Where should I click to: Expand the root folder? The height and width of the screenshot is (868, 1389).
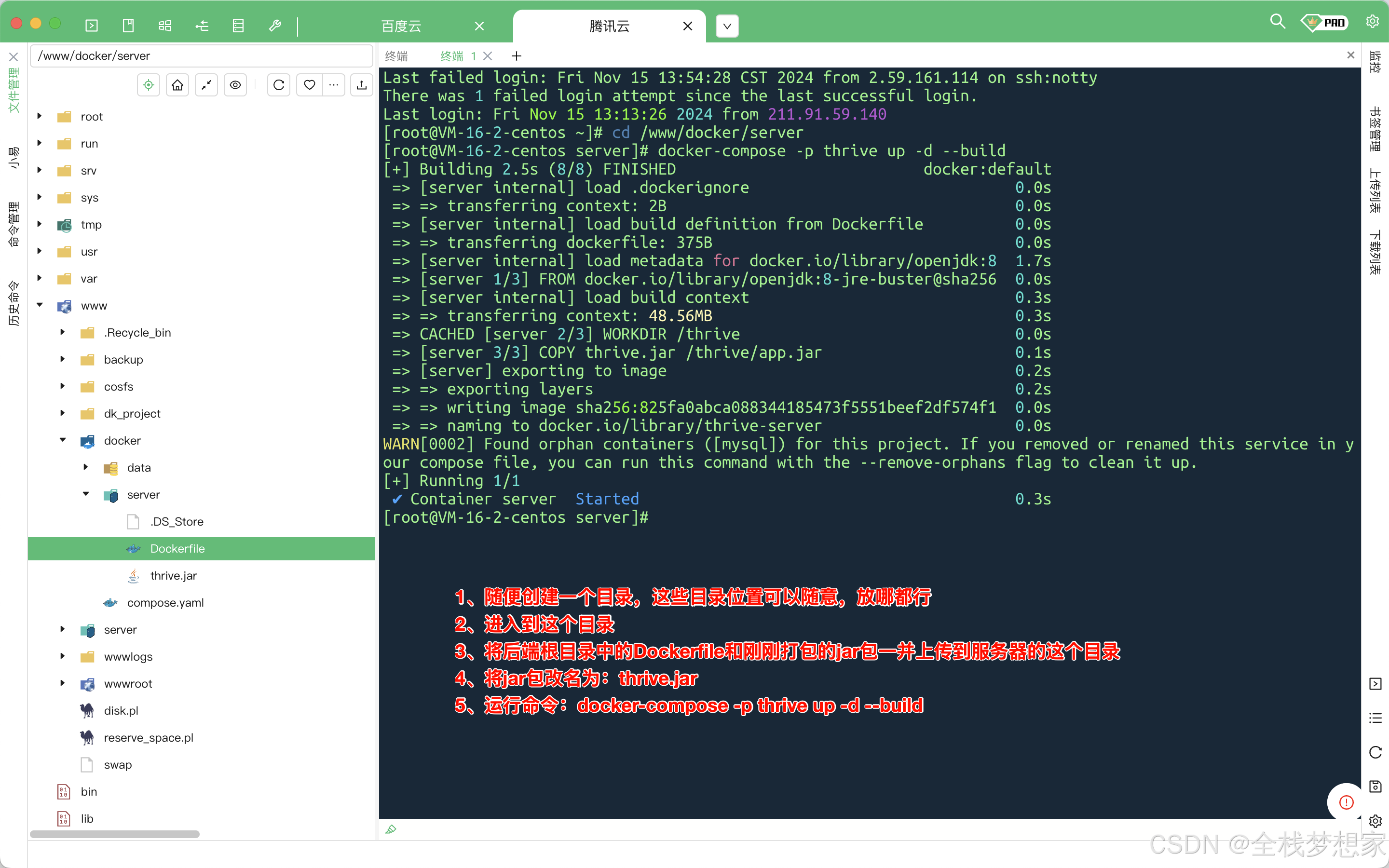(x=40, y=116)
